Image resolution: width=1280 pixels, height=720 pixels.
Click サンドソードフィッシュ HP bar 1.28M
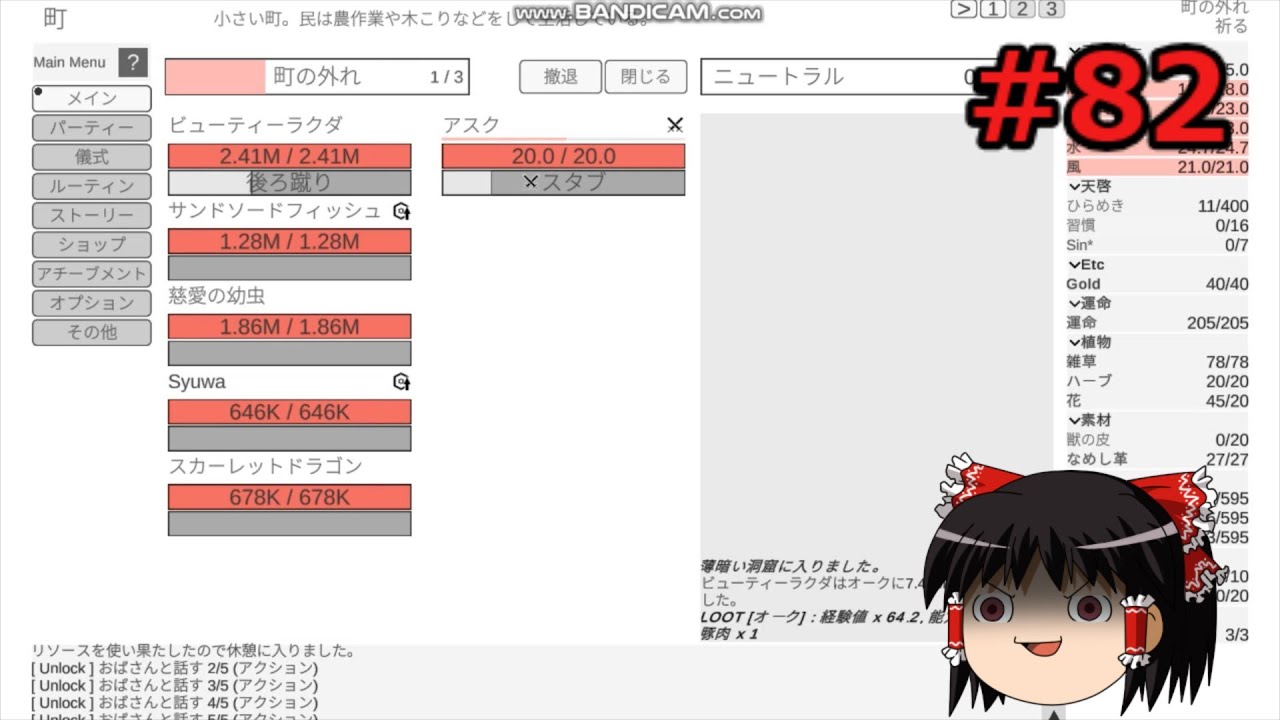(x=289, y=241)
